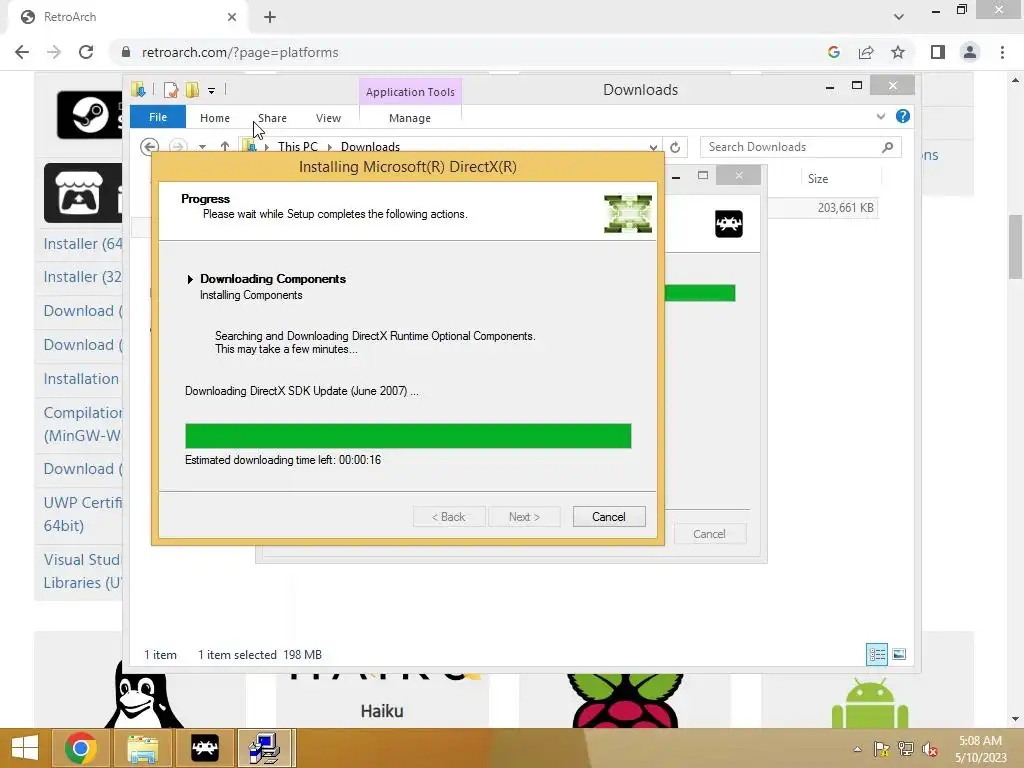Click the muted volume tray icon
This screenshot has height=768, width=1024.
tap(929, 750)
